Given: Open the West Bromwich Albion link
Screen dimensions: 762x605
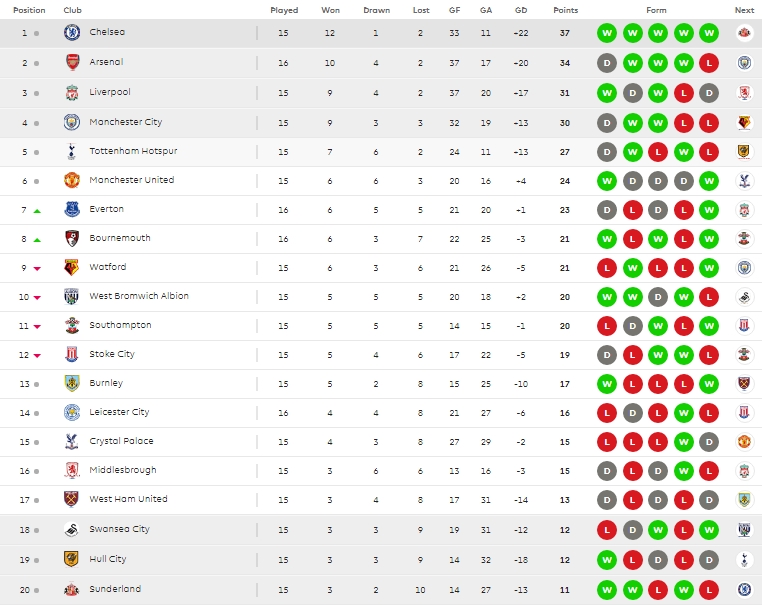Looking at the screenshot, I should (x=138, y=296).
